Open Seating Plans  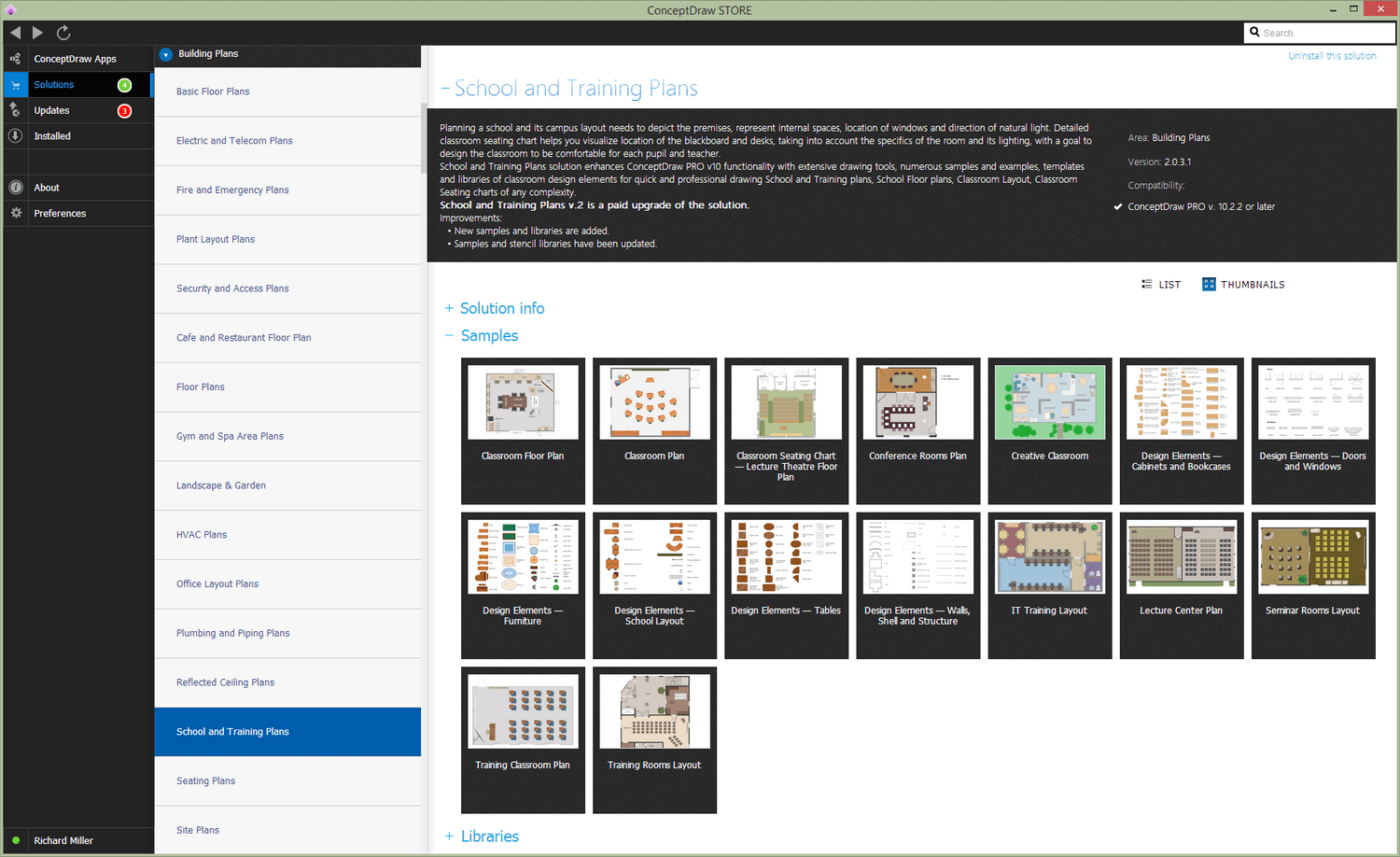(287, 781)
